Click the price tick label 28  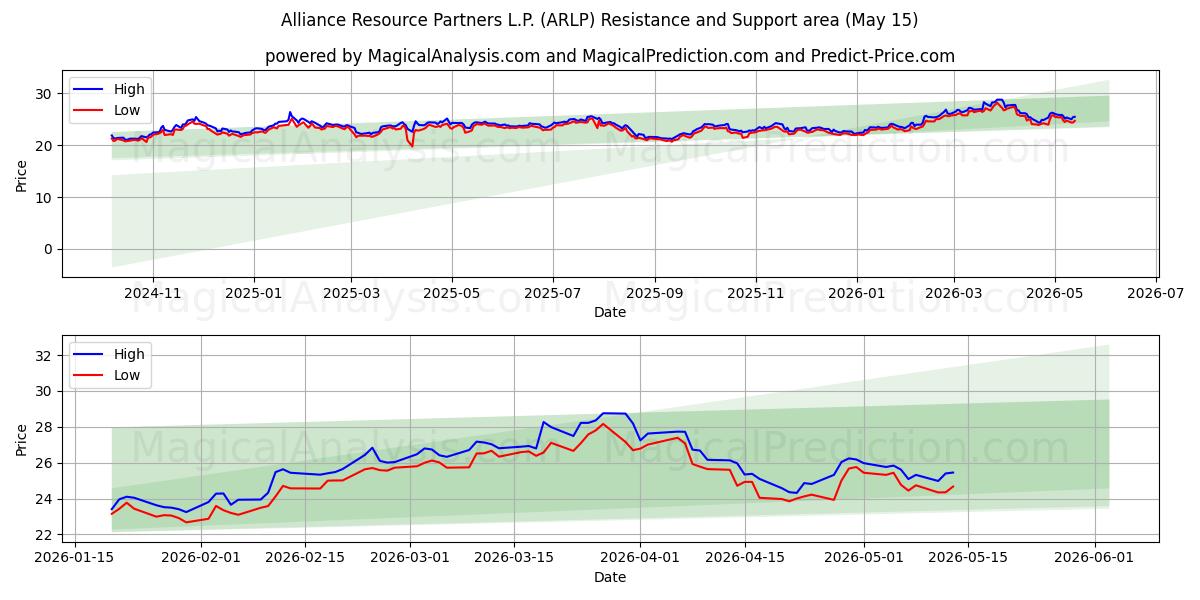[46, 427]
